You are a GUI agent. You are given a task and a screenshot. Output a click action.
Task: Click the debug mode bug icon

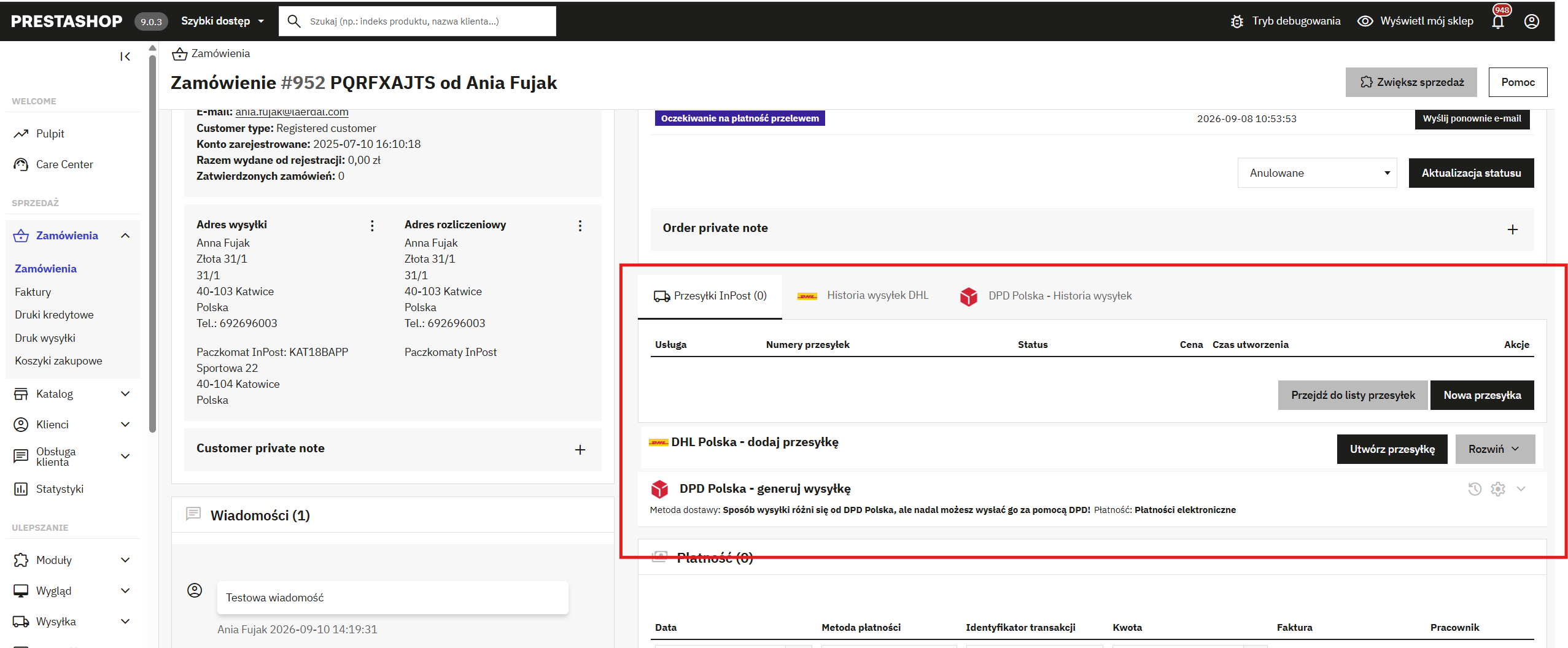[x=1237, y=21]
